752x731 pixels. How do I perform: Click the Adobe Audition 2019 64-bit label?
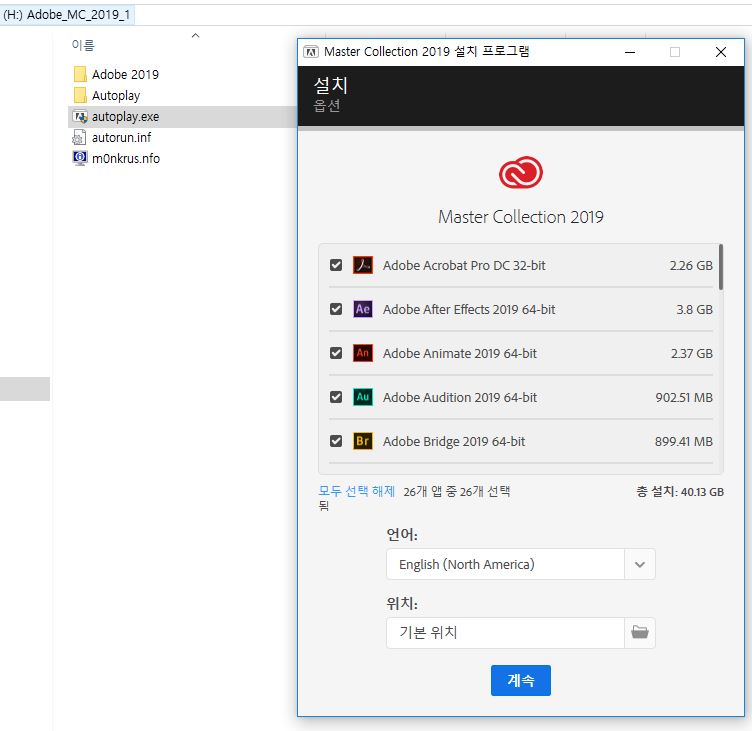460,398
